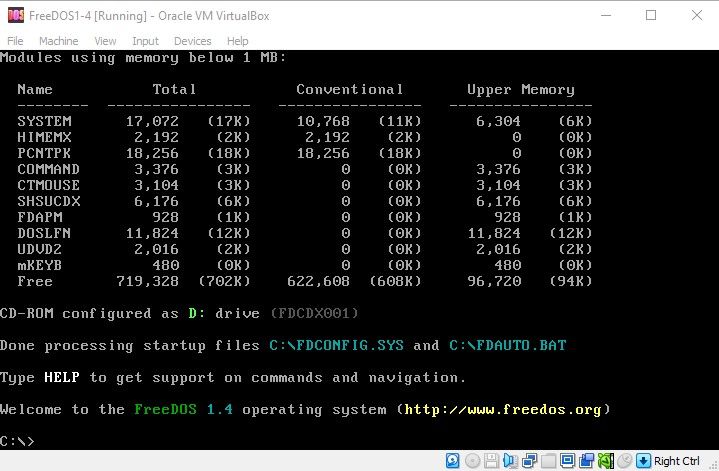The height and width of the screenshot is (471, 719).
Task: Click the http://www.freedos.org URL text
Action: [503, 409]
